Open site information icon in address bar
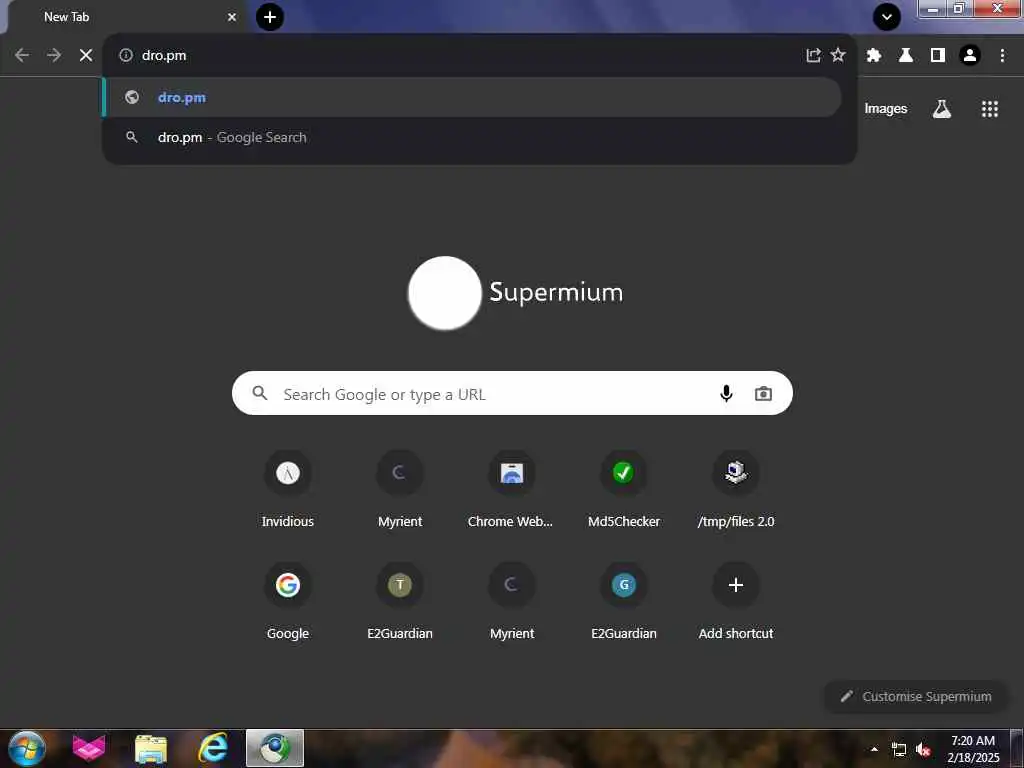 [126, 56]
